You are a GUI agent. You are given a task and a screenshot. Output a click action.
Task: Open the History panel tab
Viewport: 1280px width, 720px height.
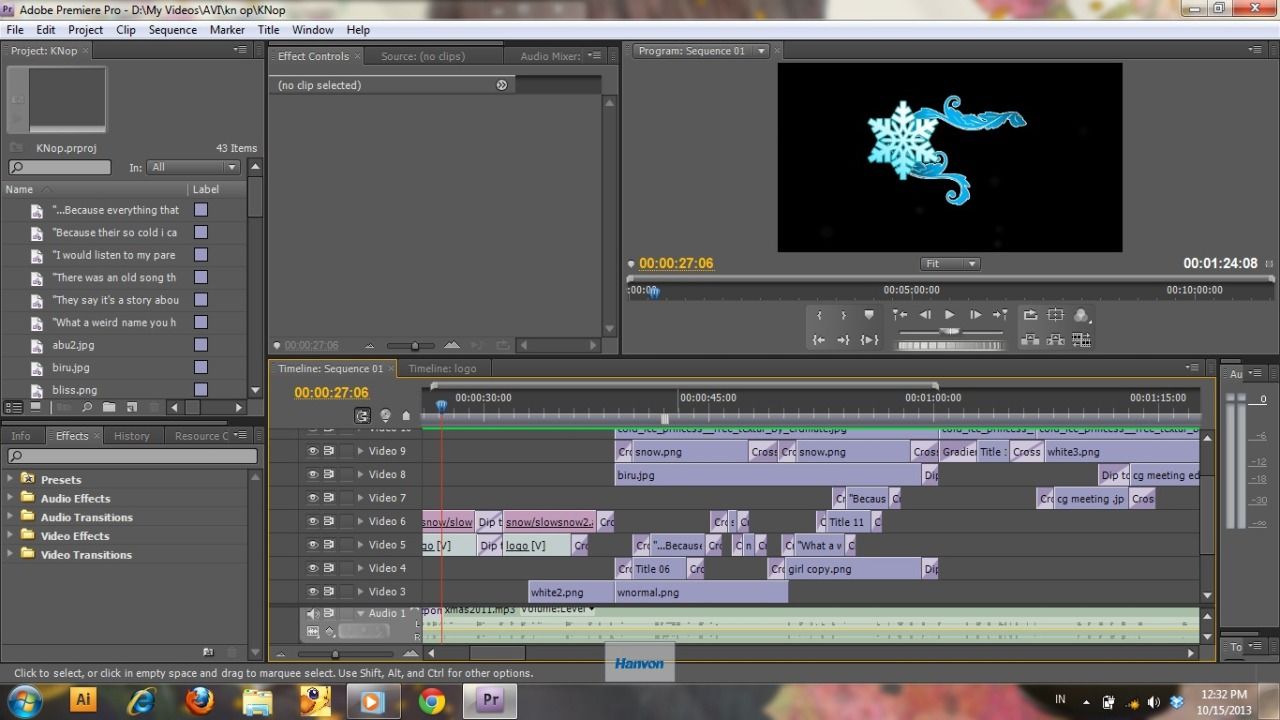tap(131, 436)
